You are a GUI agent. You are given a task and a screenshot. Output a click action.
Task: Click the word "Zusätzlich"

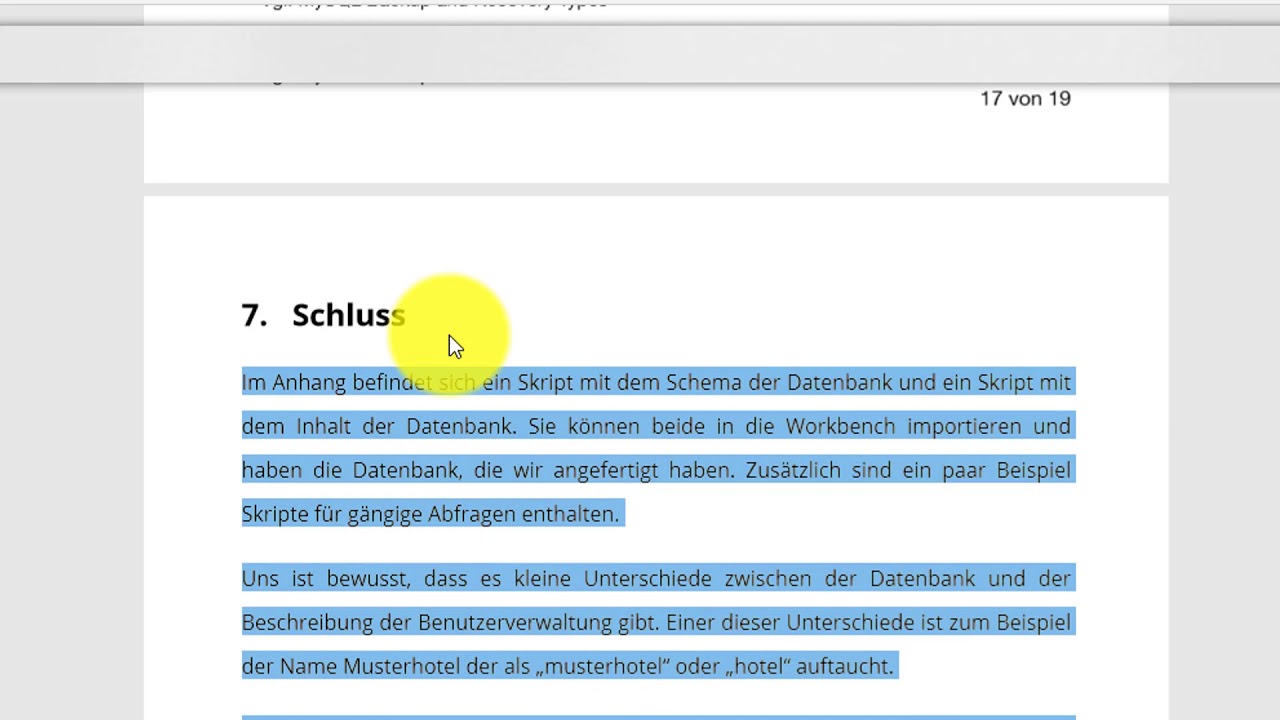coord(793,470)
